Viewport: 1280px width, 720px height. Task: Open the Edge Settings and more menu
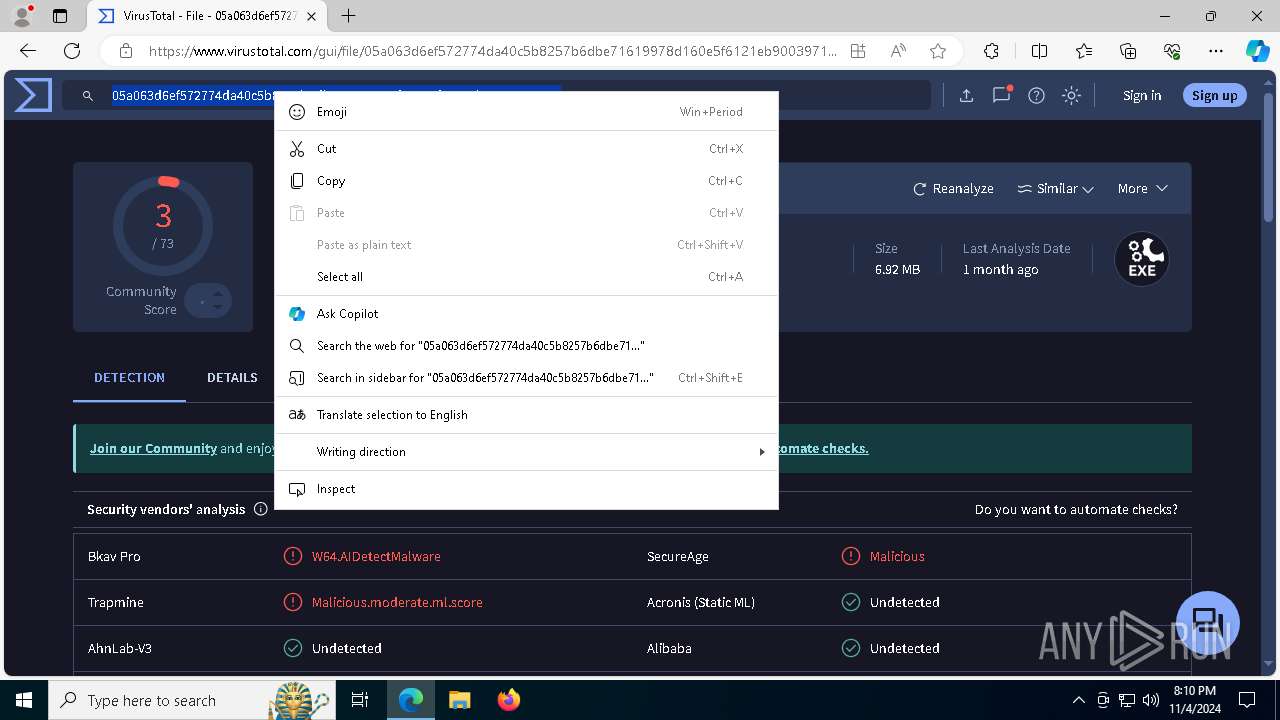pyautogui.click(x=1216, y=51)
